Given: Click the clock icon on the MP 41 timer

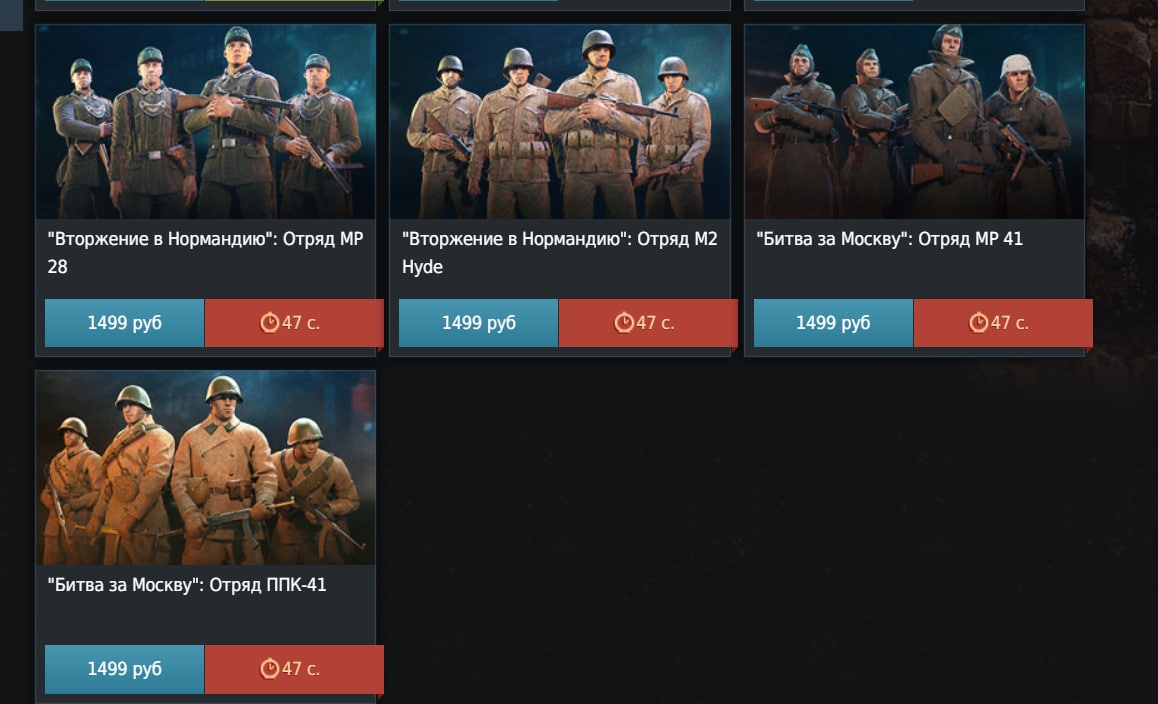Looking at the screenshot, I should 979,323.
